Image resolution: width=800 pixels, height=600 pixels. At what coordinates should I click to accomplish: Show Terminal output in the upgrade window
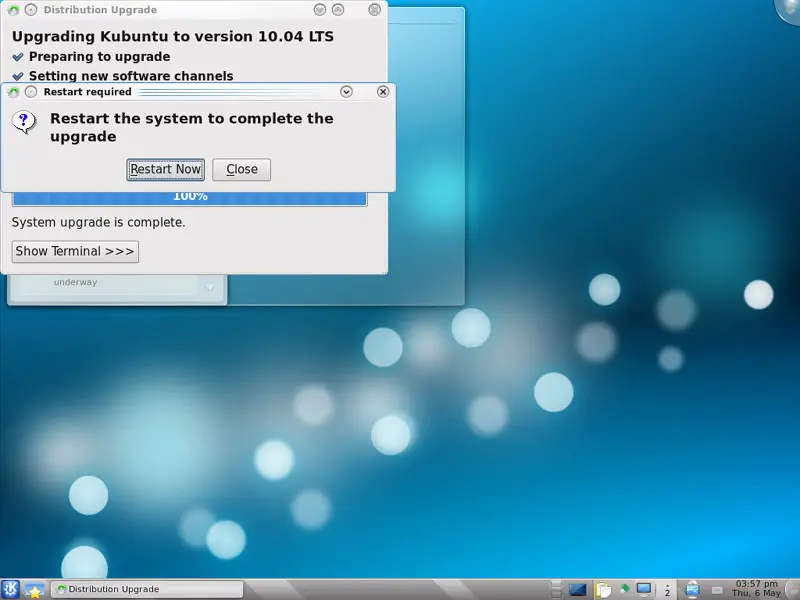(x=75, y=252)
